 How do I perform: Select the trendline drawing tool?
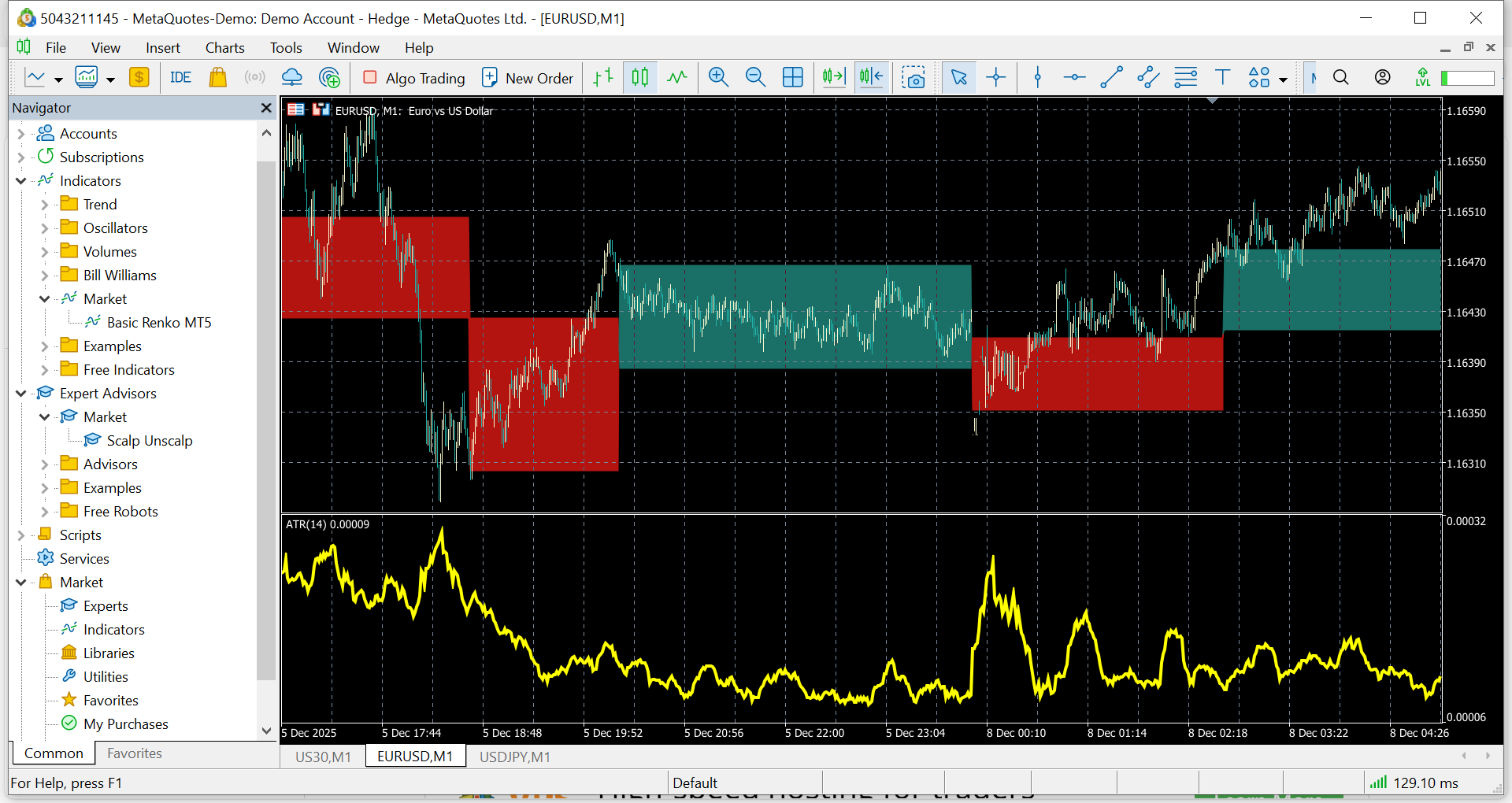[1111, 77]
